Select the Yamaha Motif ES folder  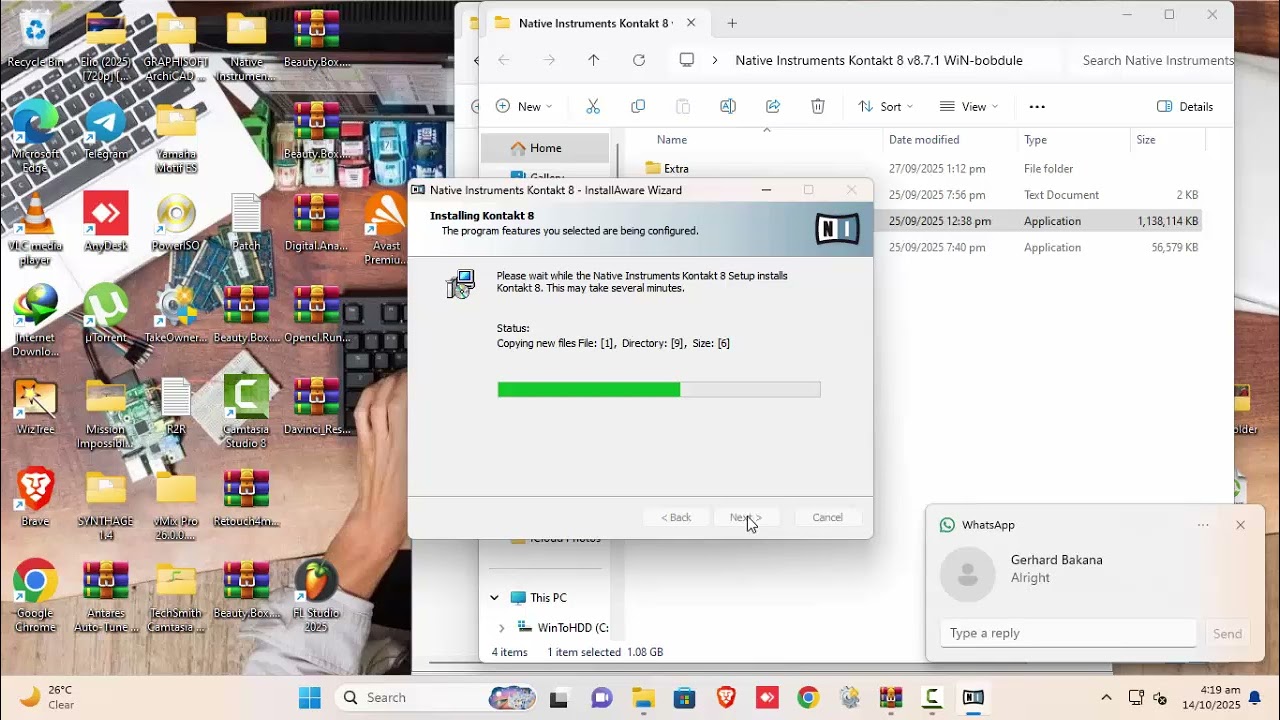[176, 138]
